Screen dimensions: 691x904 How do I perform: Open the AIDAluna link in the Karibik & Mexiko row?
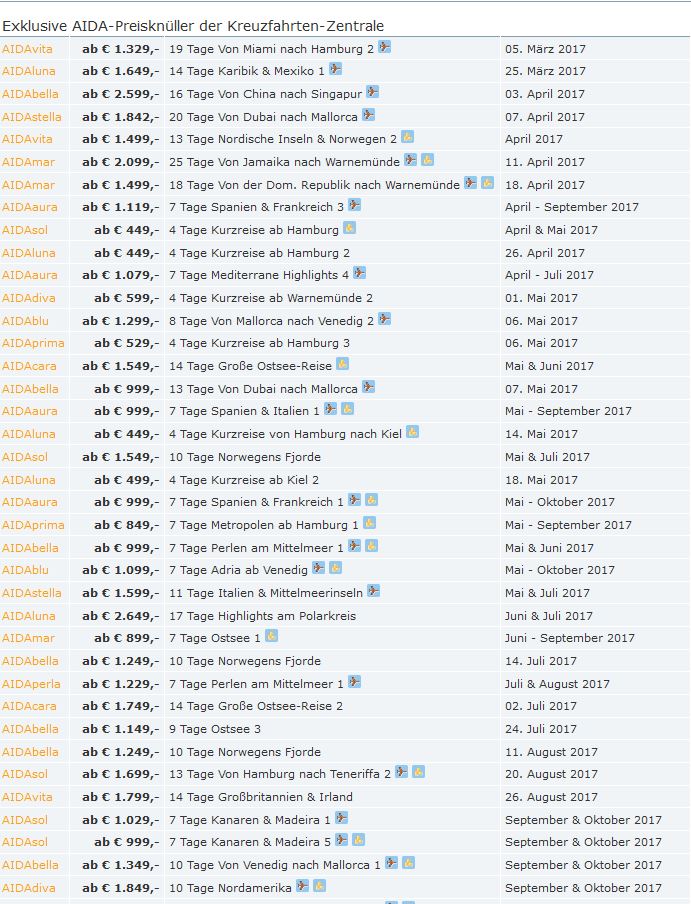[29, 71]
